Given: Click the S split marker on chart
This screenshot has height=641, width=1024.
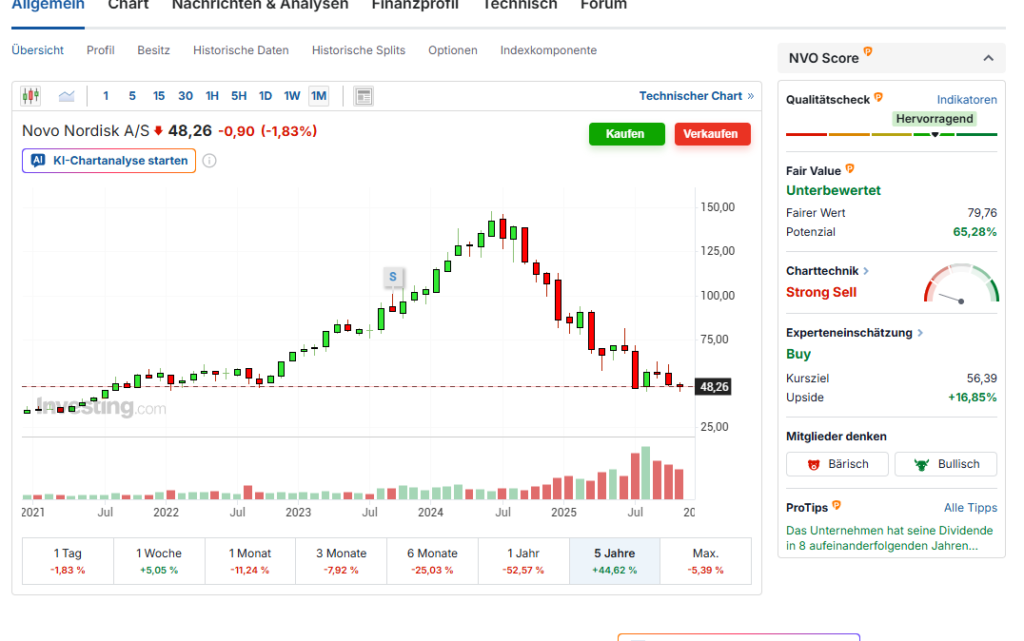Looking at the screenshot, I should pyautogui.click(x=393, y=277).
